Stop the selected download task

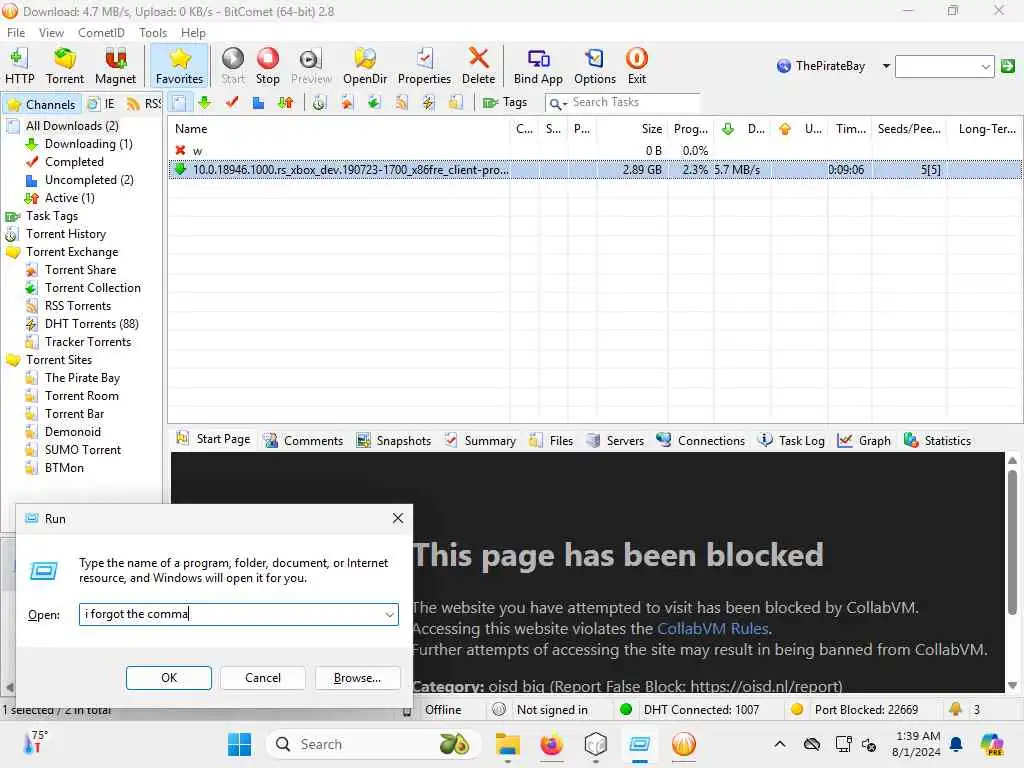pyautogui.click(x=267, y=66)
